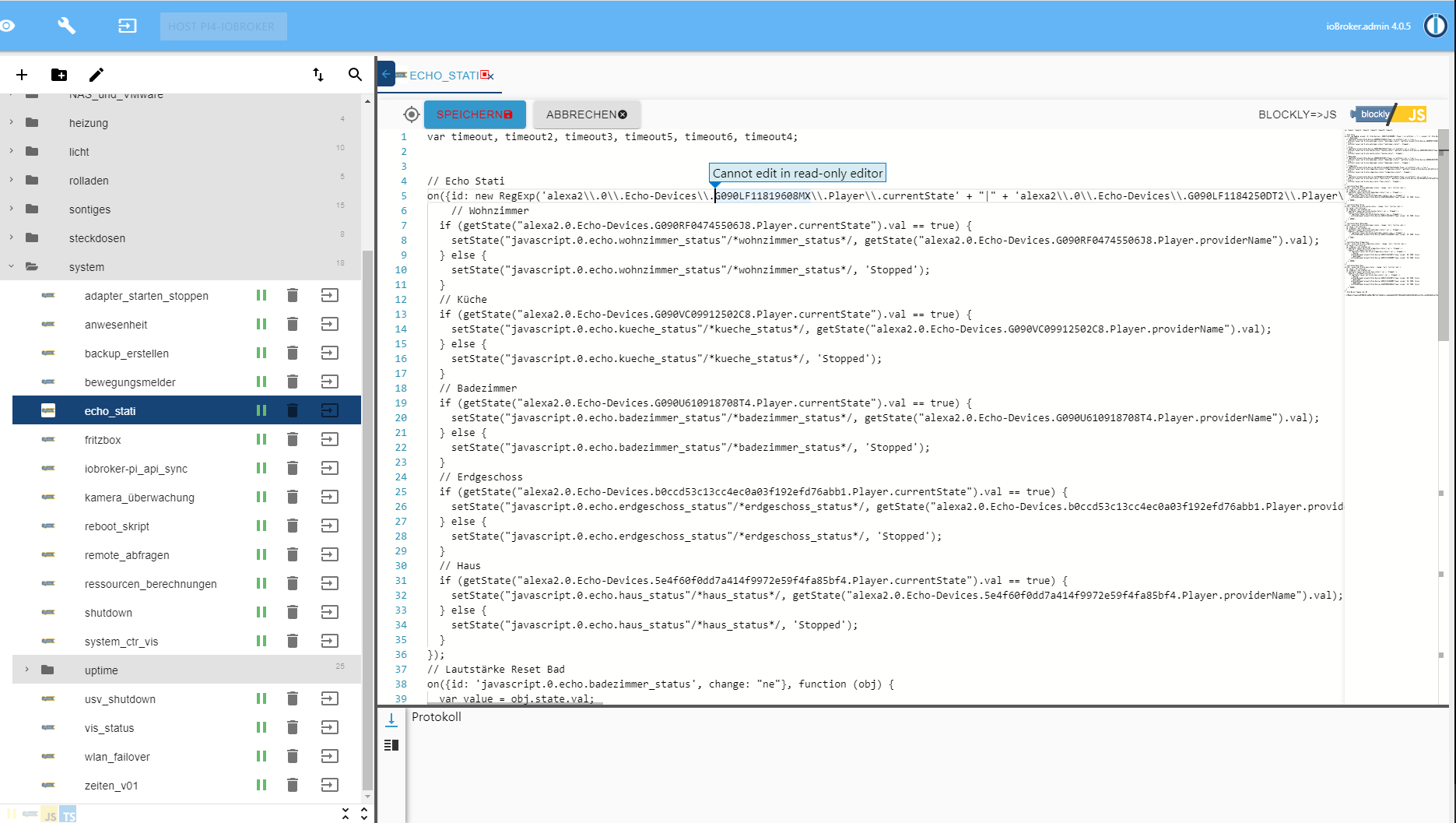Image resolution: width=1456 pixels, height=823 pixels.
Task: Expand the sontiges folder
Action: coord(11,209)
